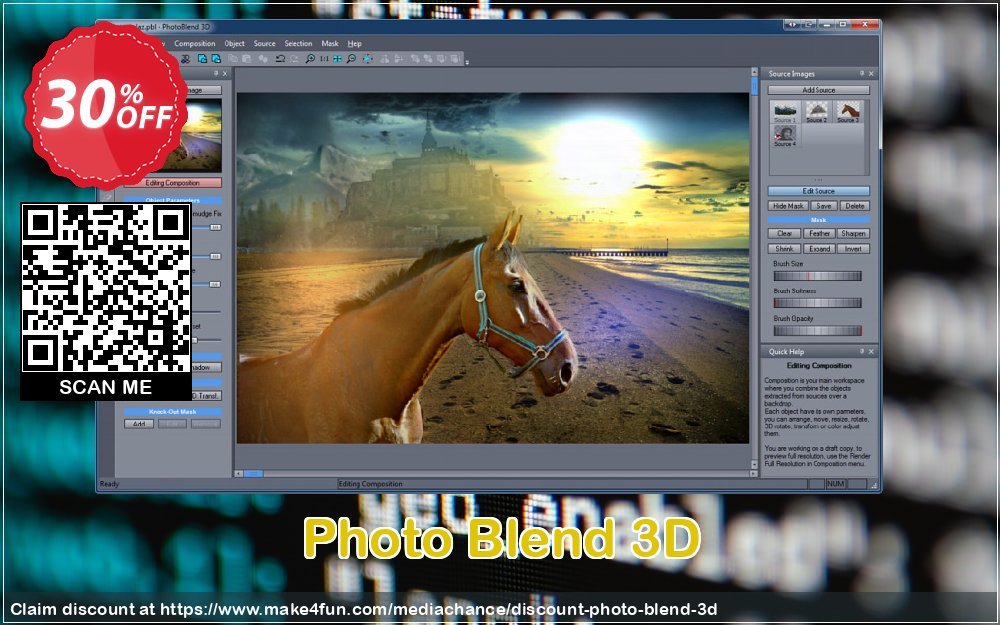Open the Selection menu
Viewport: 1000px width, 625px height.
pyautogui.click(x=298, y=43)
